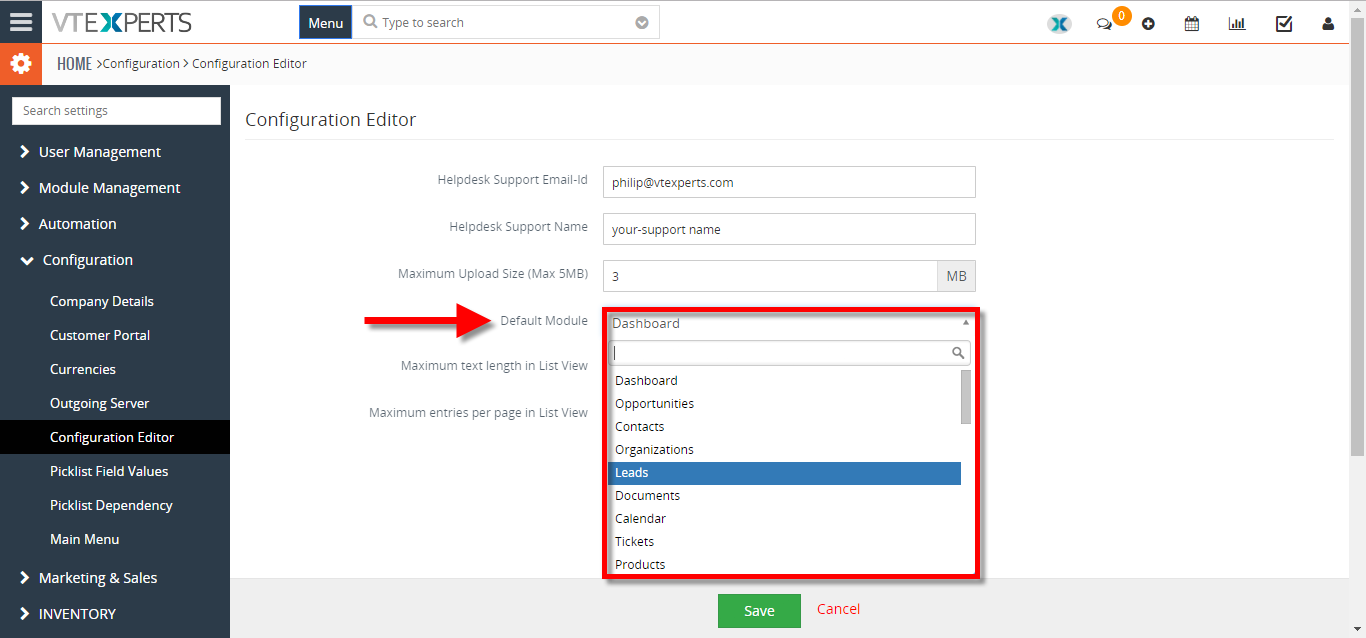The height and width of the screenshot is (638, 1366).
Task: Select Configuration Editor in the sidebar
Action: pos(115,437)
